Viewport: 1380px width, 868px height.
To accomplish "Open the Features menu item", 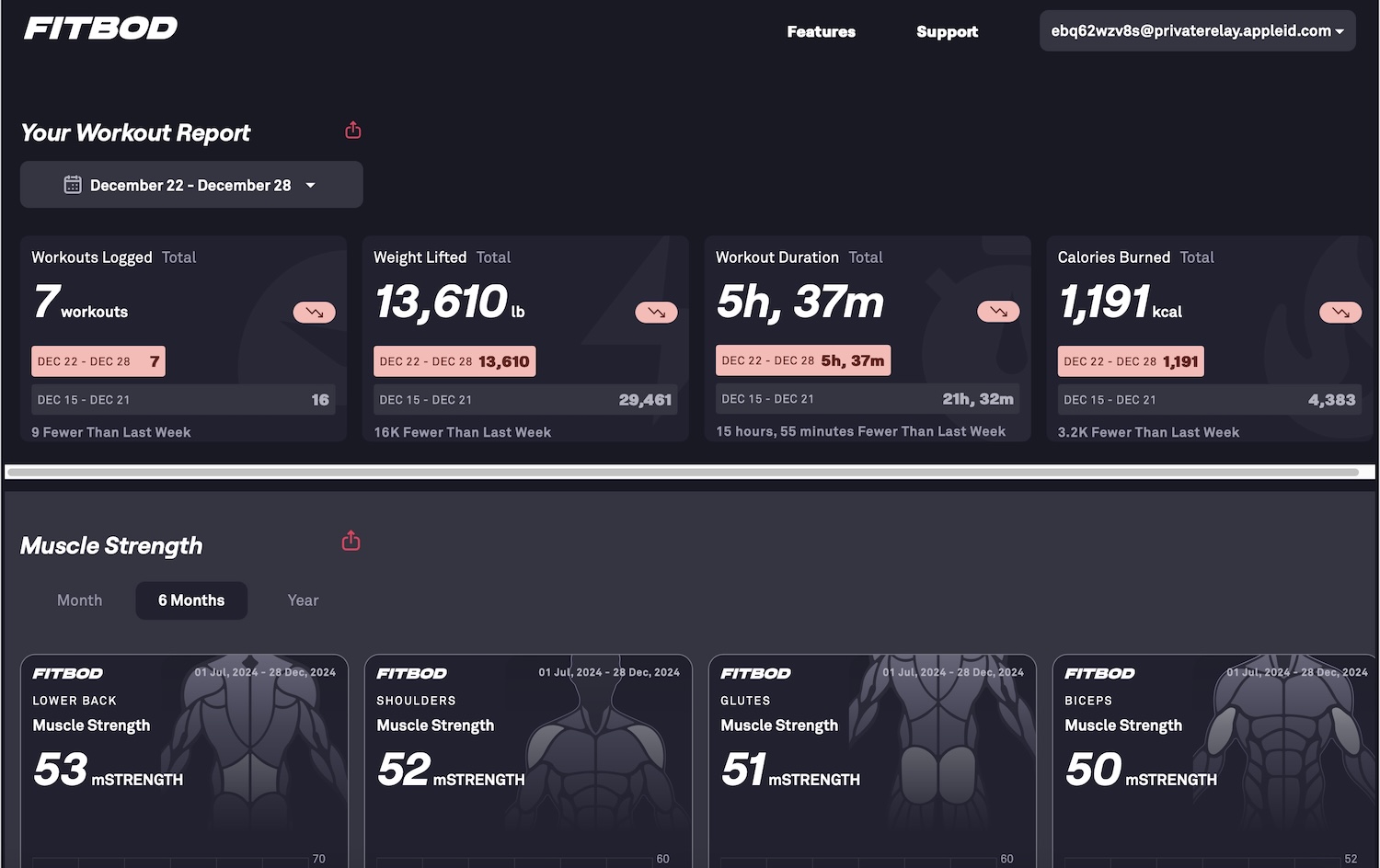I will coord(822,32).
